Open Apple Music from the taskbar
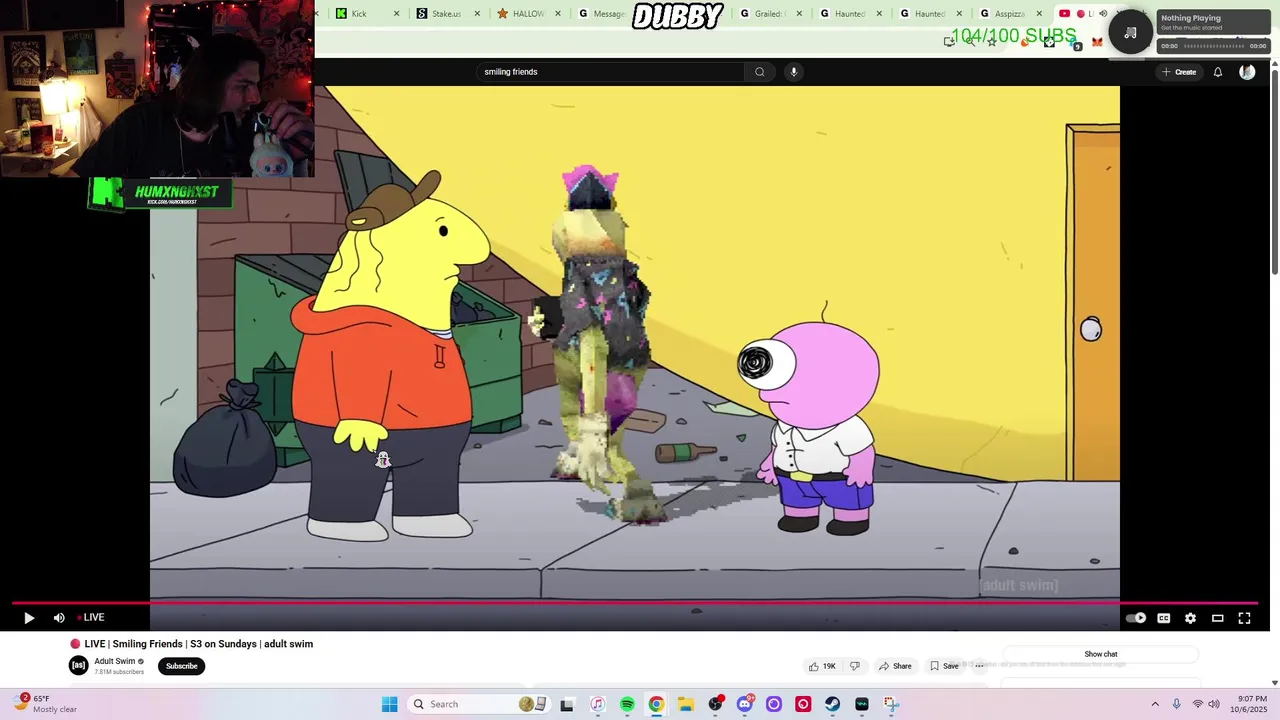 click(597, 704)
